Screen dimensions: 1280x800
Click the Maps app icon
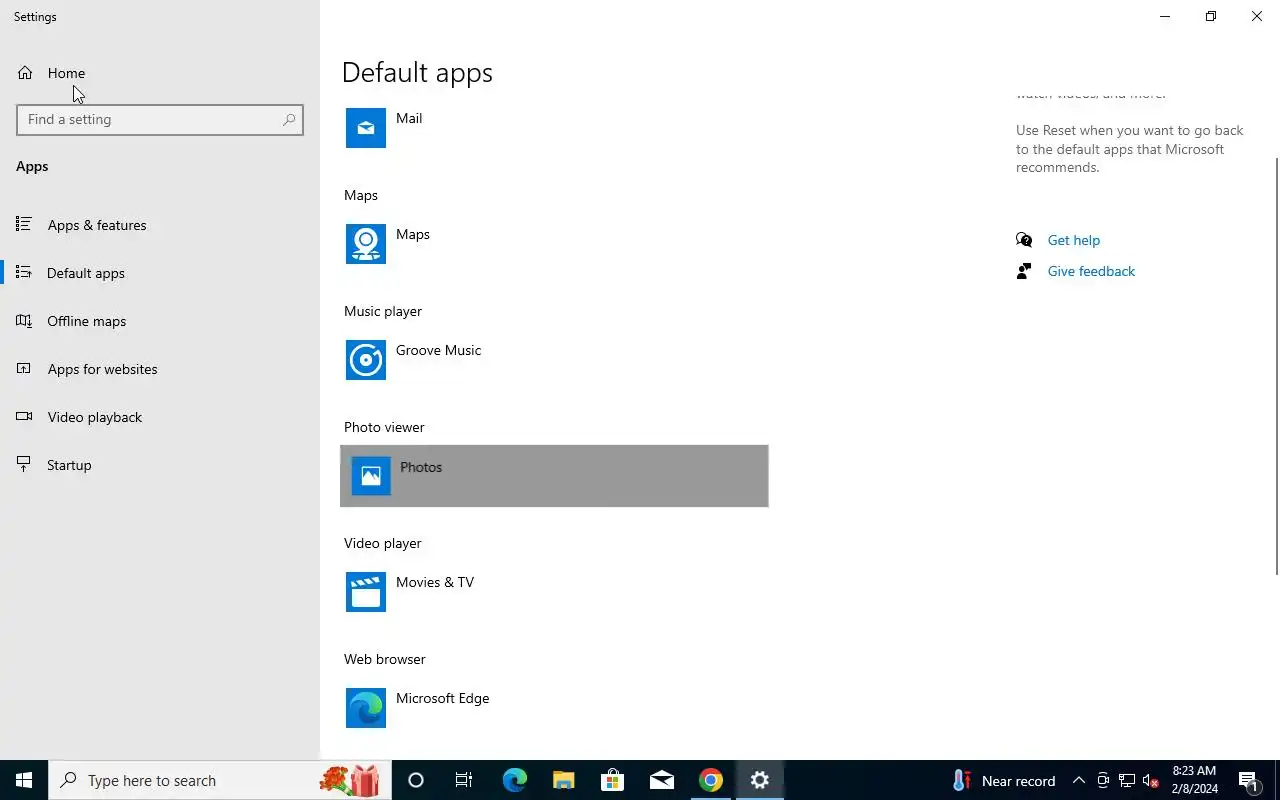[366, 244]
